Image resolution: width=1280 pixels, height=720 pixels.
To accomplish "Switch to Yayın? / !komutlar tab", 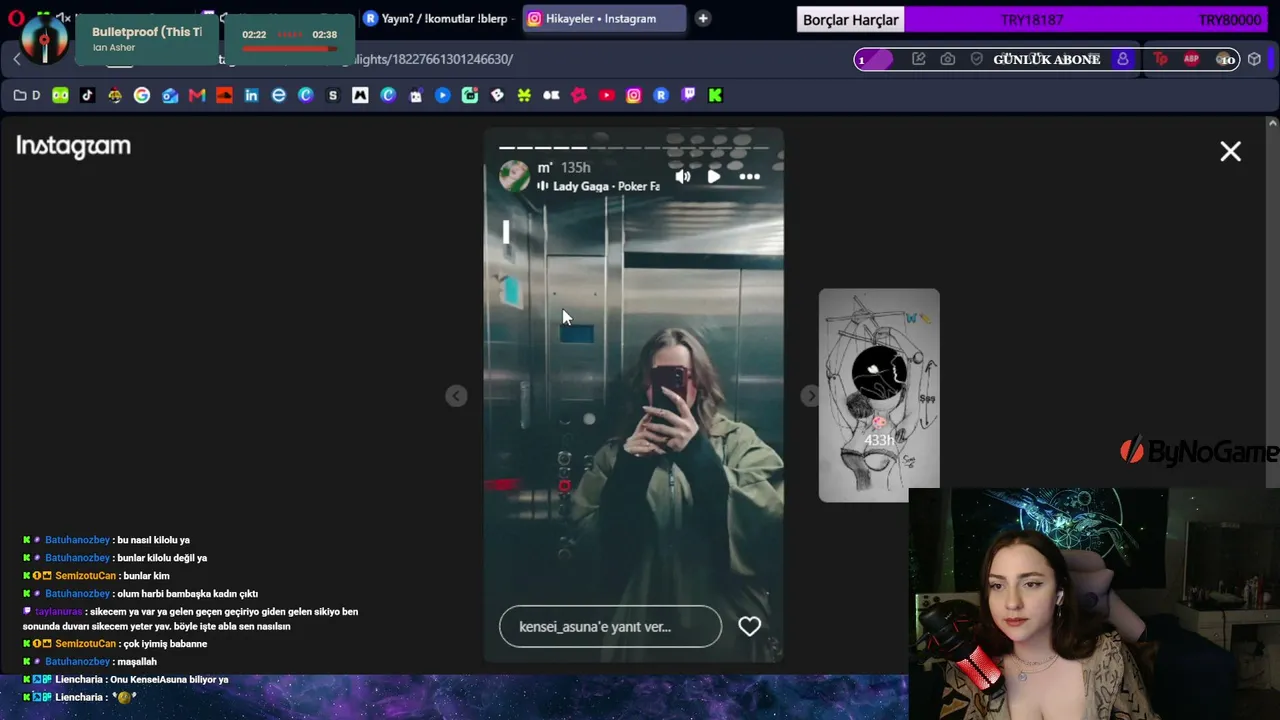I will click(437, 18).
